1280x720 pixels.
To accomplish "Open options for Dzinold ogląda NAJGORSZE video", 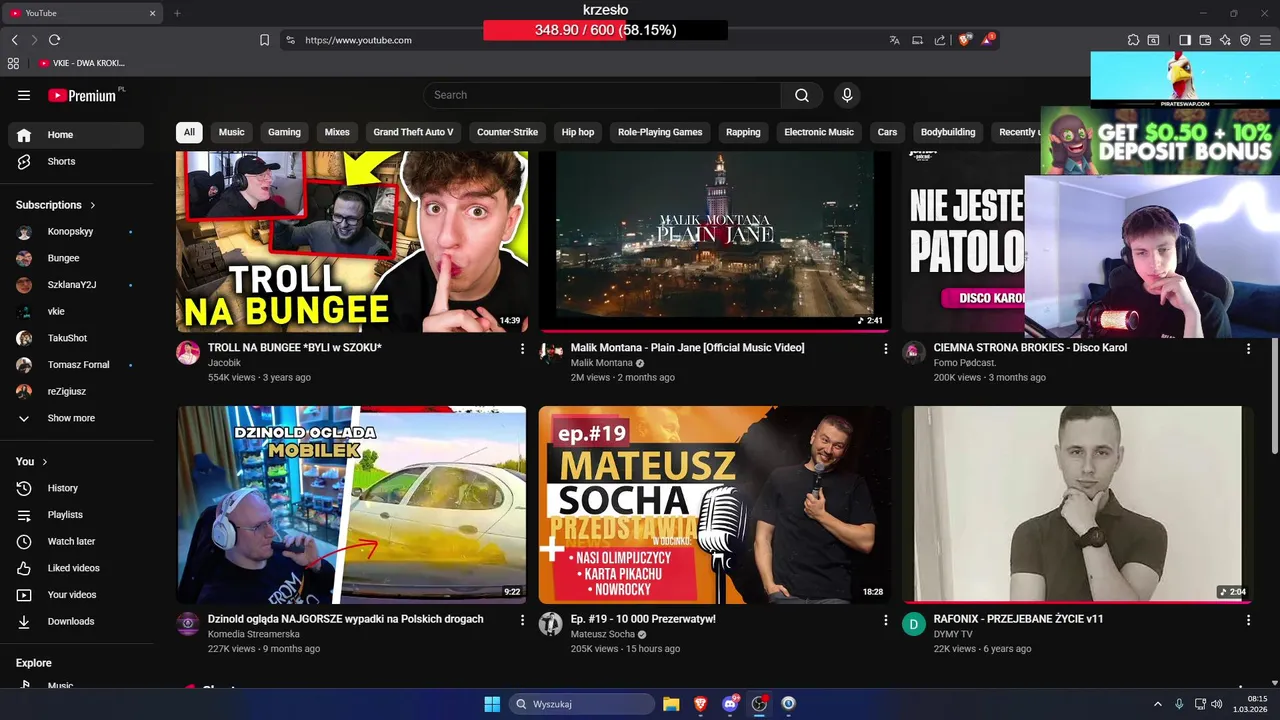I will click(x=522, y=620).
